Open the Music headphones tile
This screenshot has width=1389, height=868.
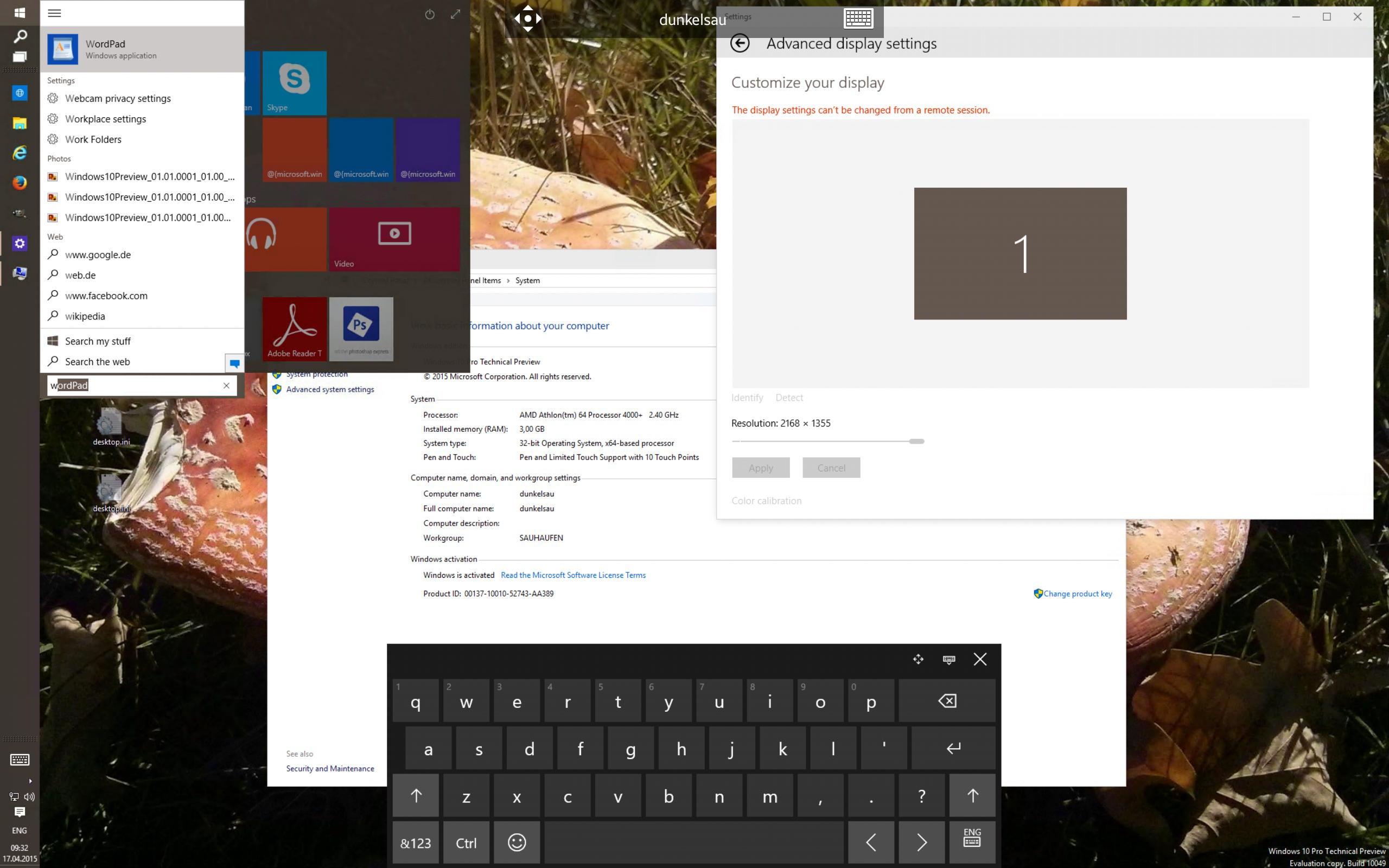pos(285,239)
